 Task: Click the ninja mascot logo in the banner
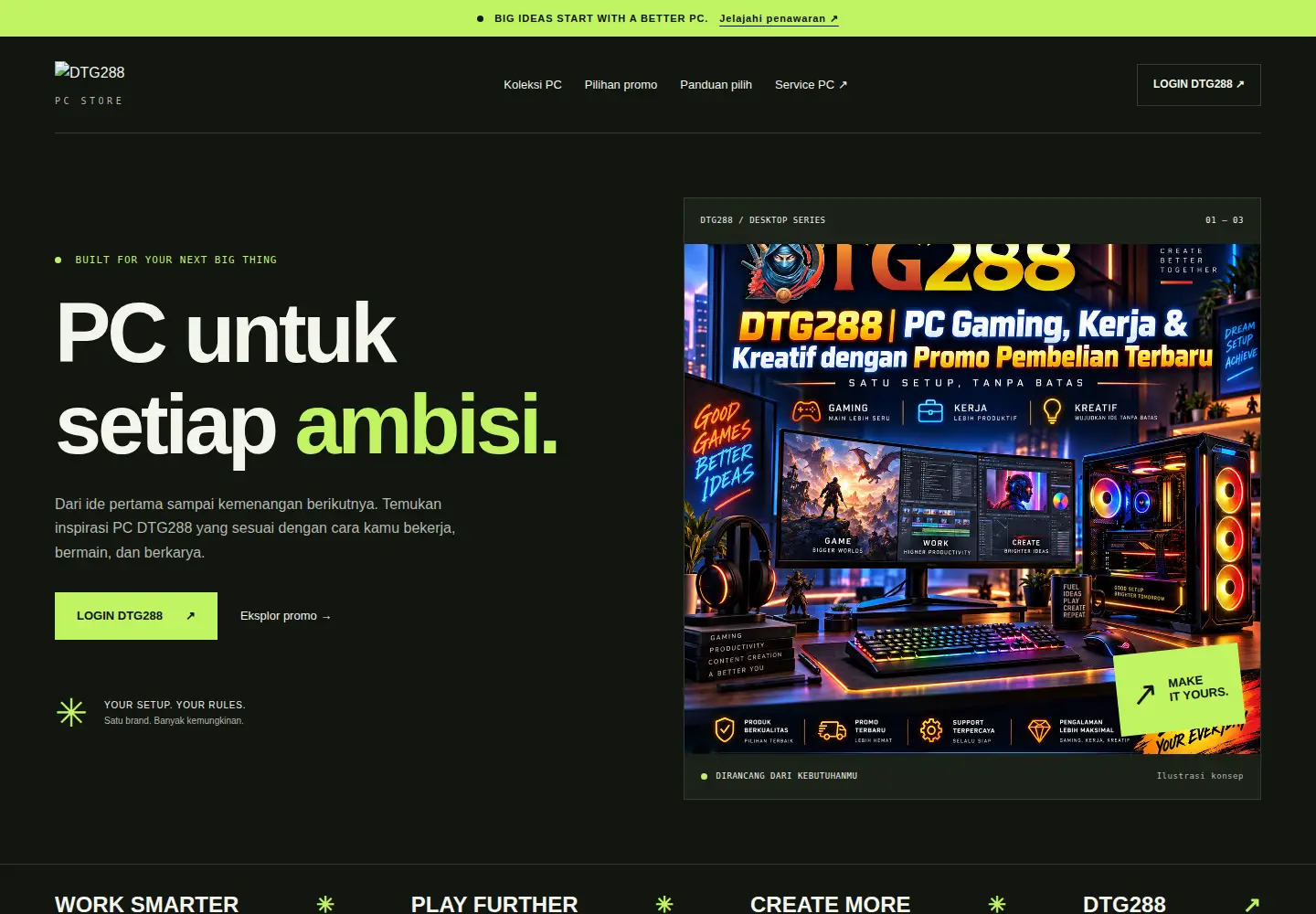click(783, 271)
